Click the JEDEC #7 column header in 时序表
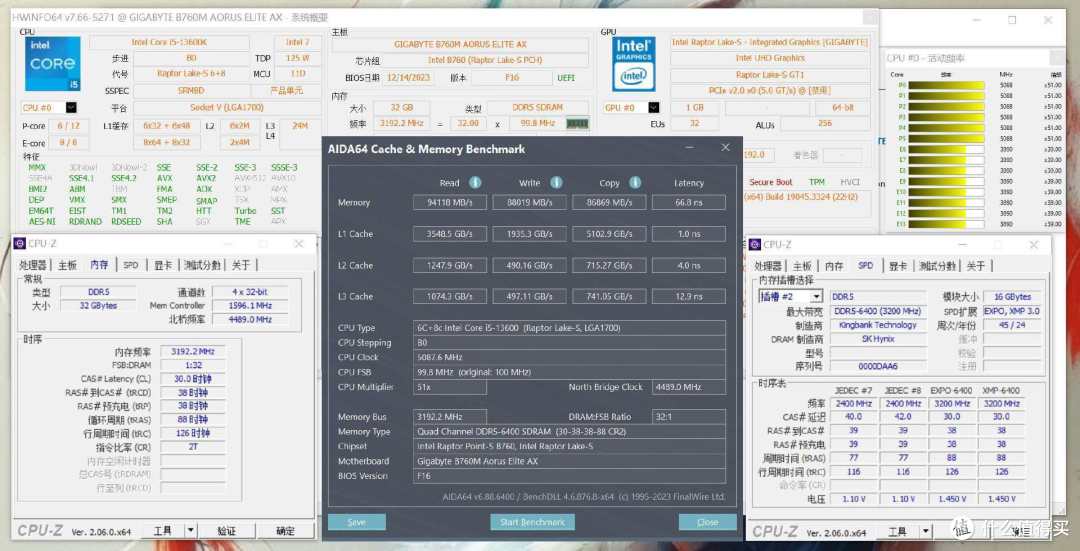The width and height of the screenshot is (1080, 551). click(x=853, y=391)
